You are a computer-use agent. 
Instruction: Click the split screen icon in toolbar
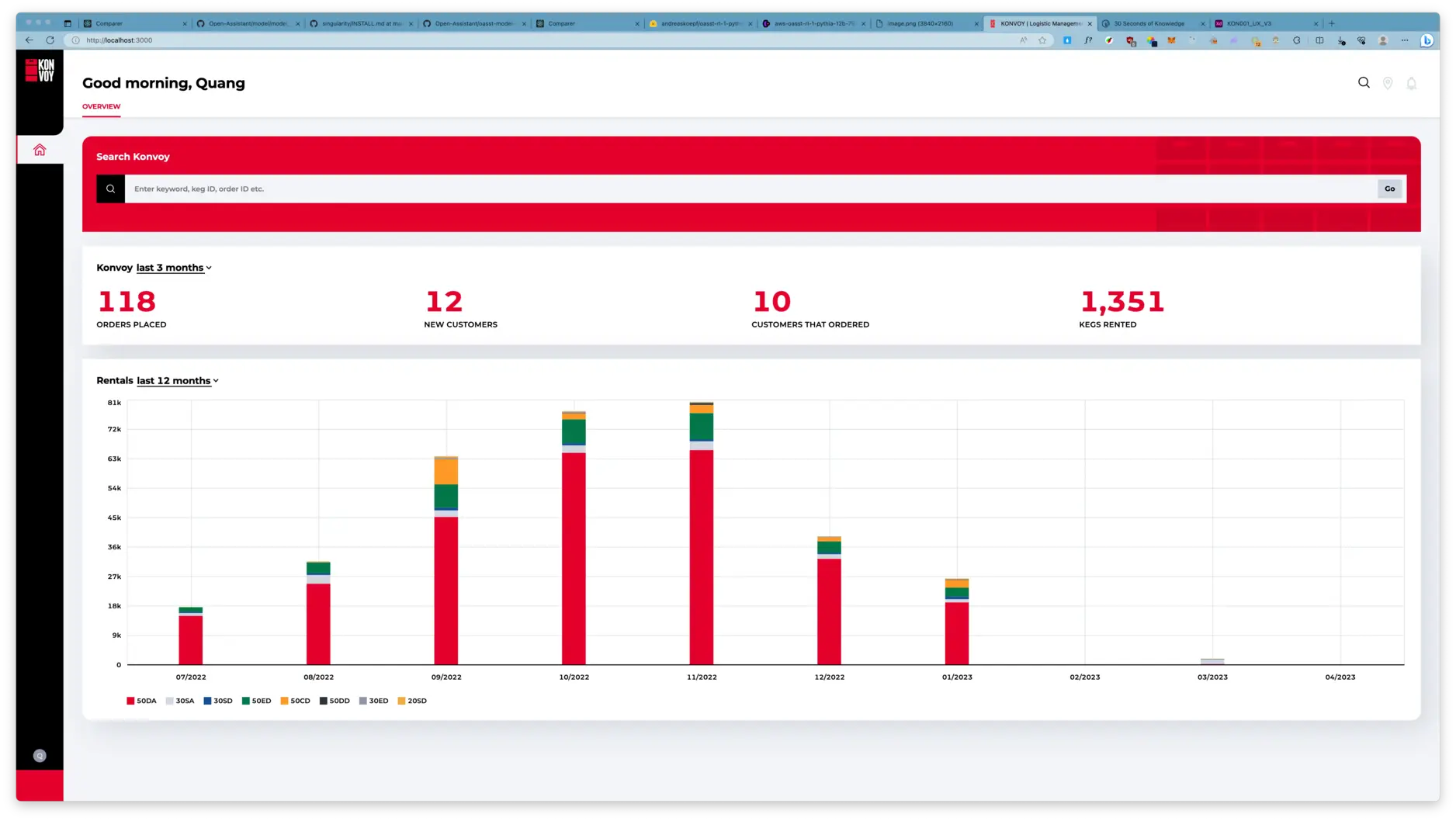(x=1319, y=40)
